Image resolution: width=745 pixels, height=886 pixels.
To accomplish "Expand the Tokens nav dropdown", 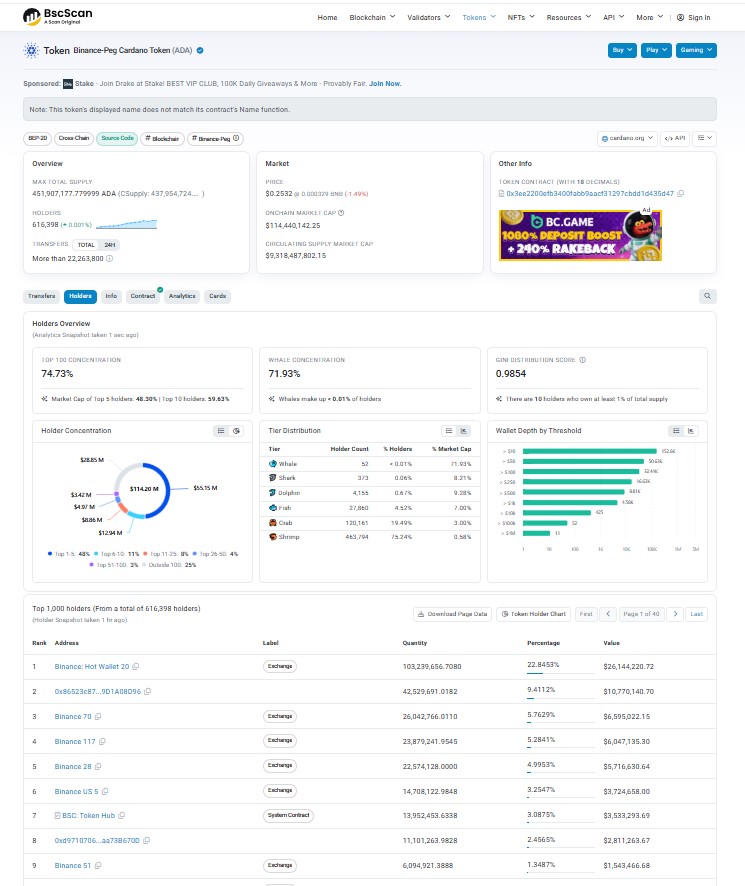I will click(x=479, y=18).
